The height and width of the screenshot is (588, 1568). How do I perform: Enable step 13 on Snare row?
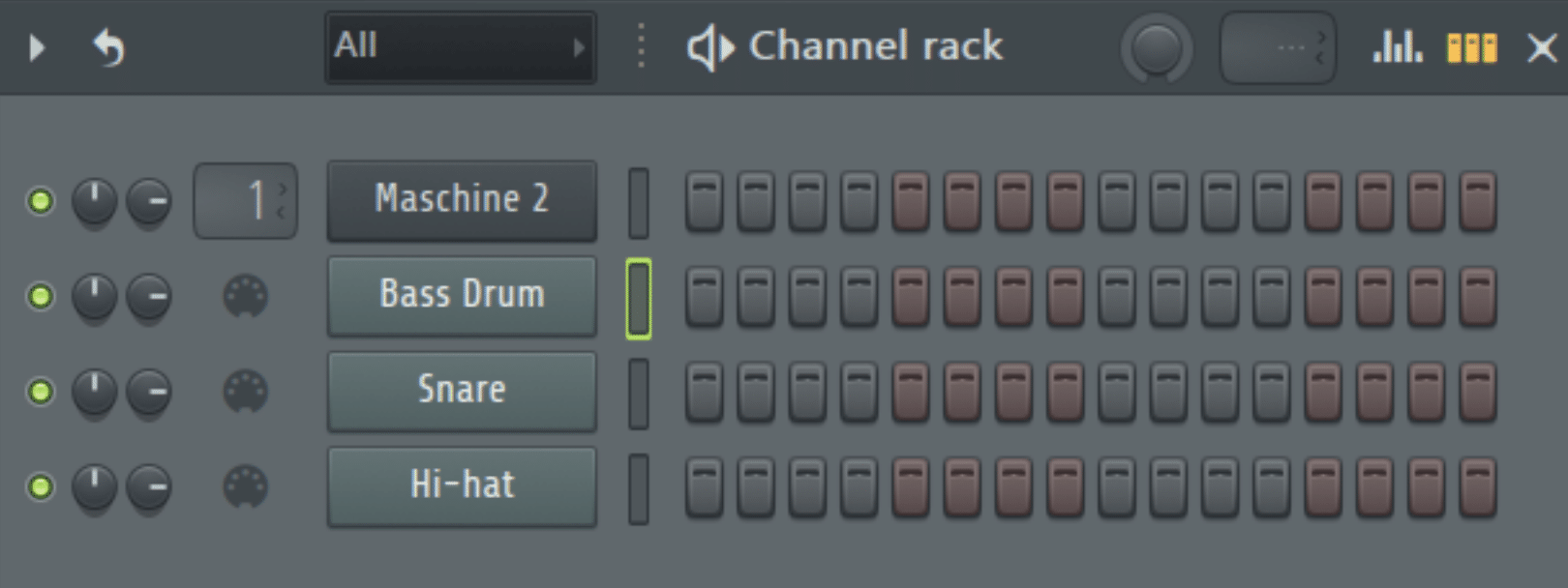click(1323, 392)
